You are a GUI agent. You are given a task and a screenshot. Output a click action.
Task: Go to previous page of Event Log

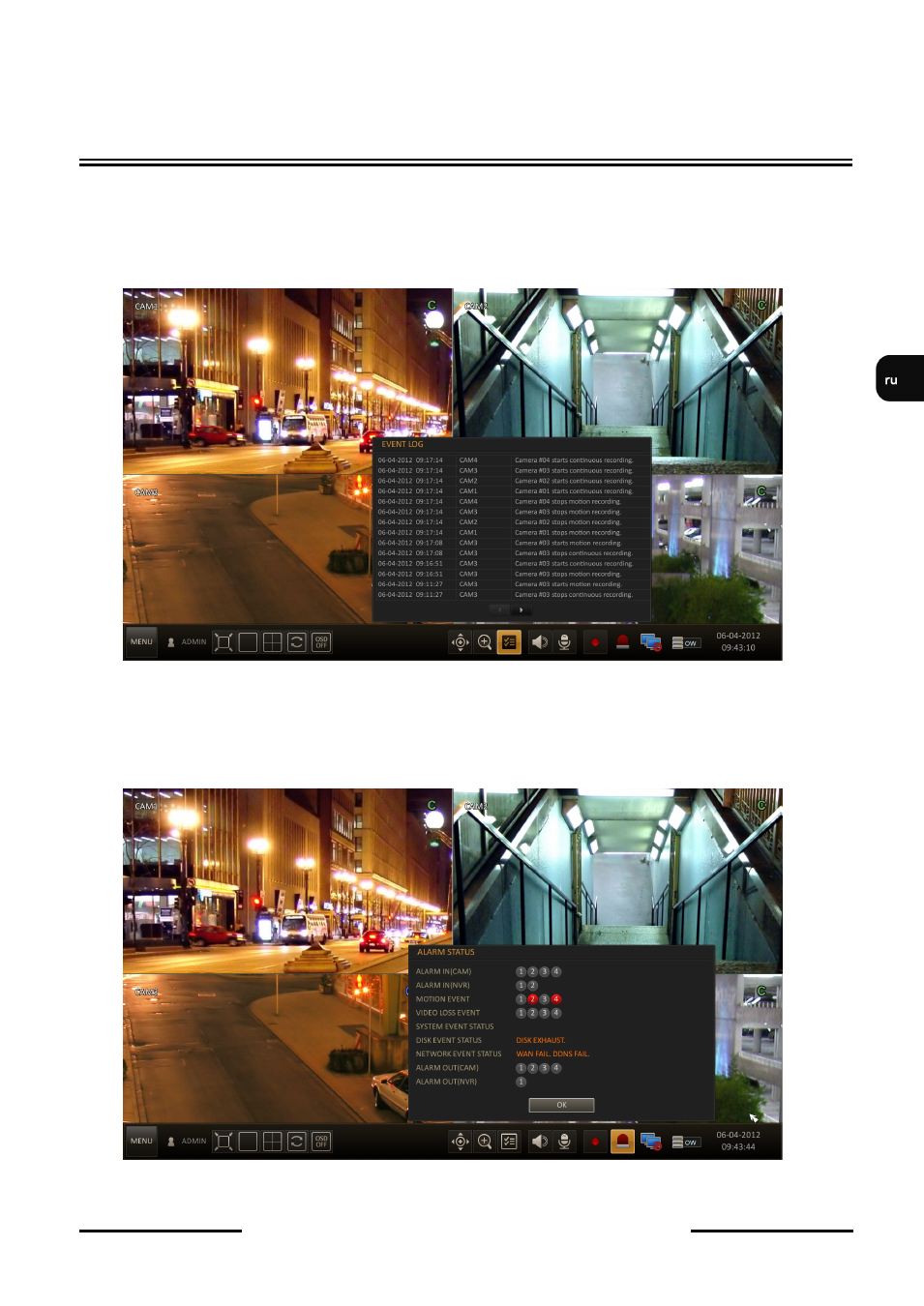[x=499, y=609]
